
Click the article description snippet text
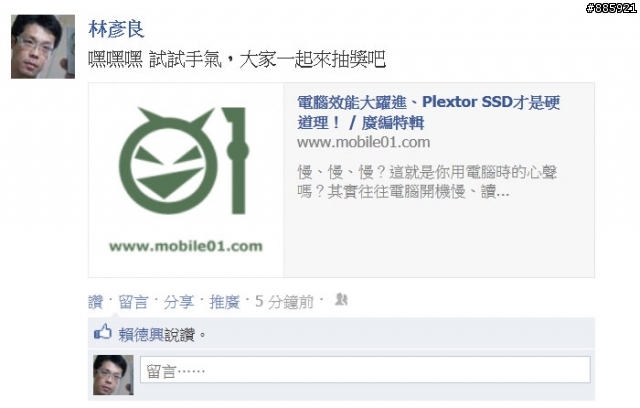tap(427, 182)
